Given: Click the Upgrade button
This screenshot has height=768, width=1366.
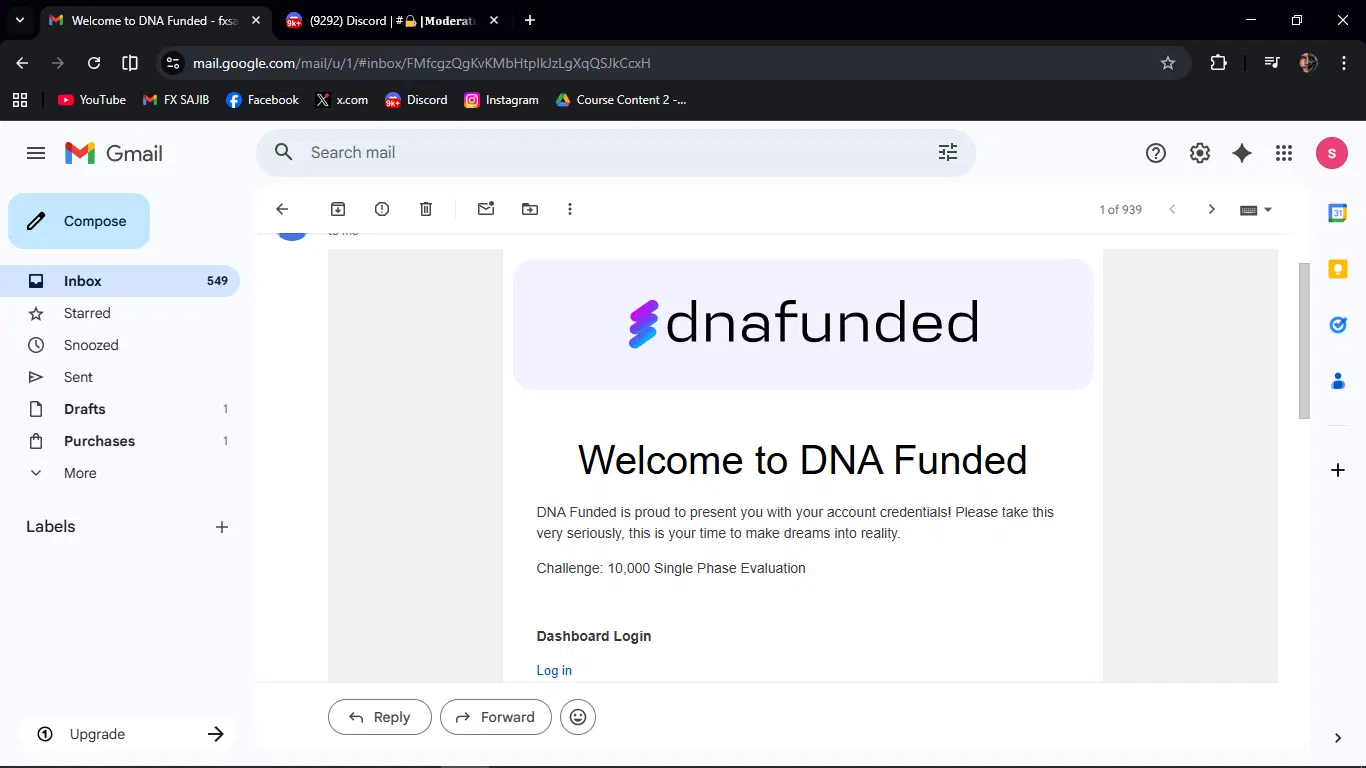Looking at the screenshot, I should 128,734.
